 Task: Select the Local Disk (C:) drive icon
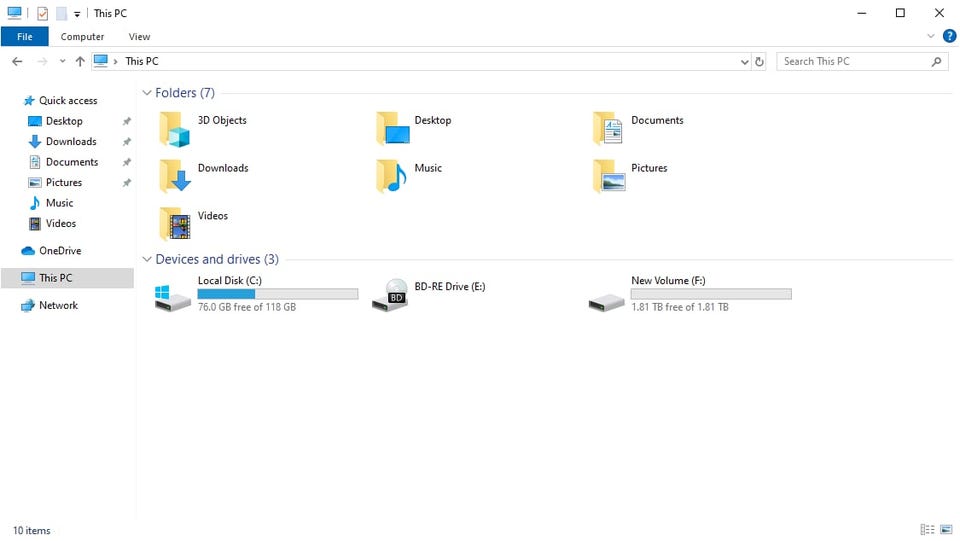[x=172, y=298]
